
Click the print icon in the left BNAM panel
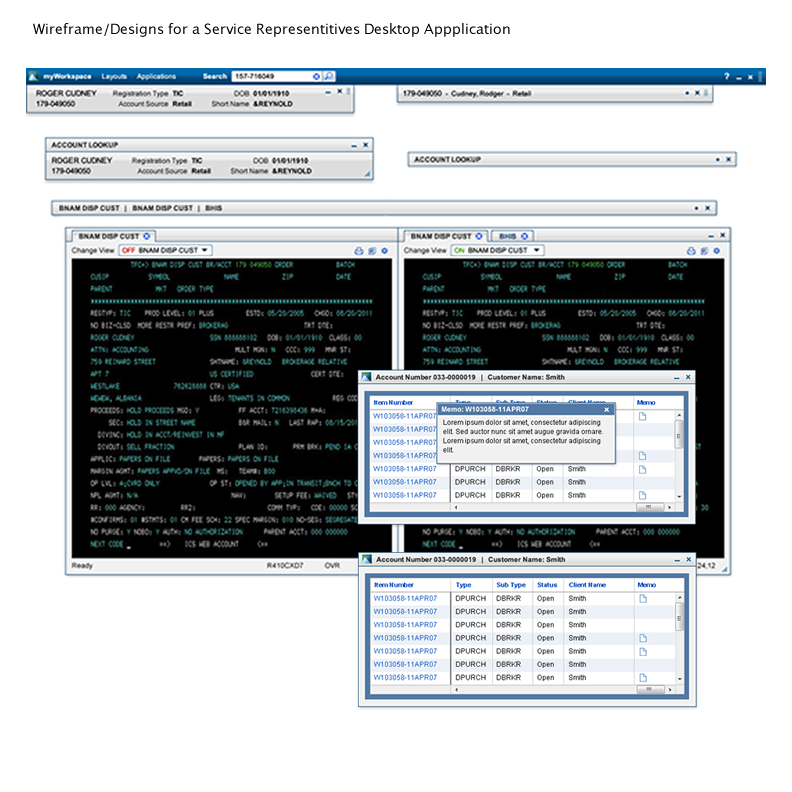(358, 250)
